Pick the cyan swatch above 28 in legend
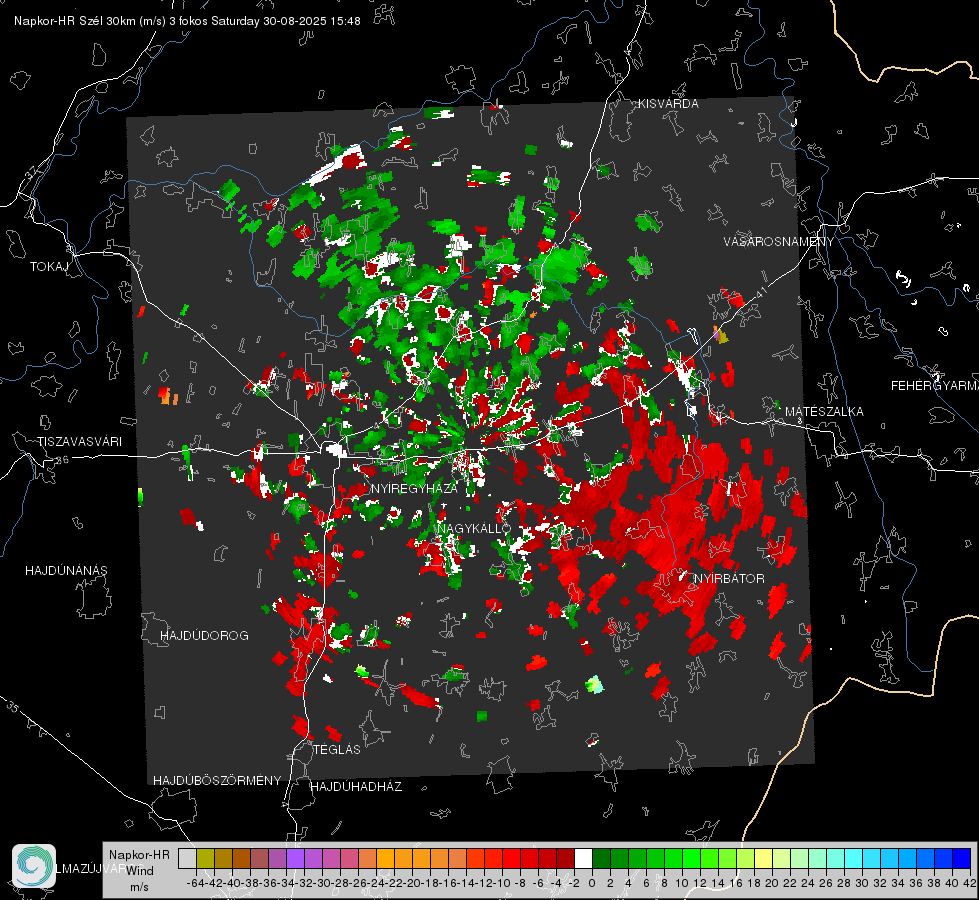The image size is (979, 900). pyautogui.click(x=853, y=858)
